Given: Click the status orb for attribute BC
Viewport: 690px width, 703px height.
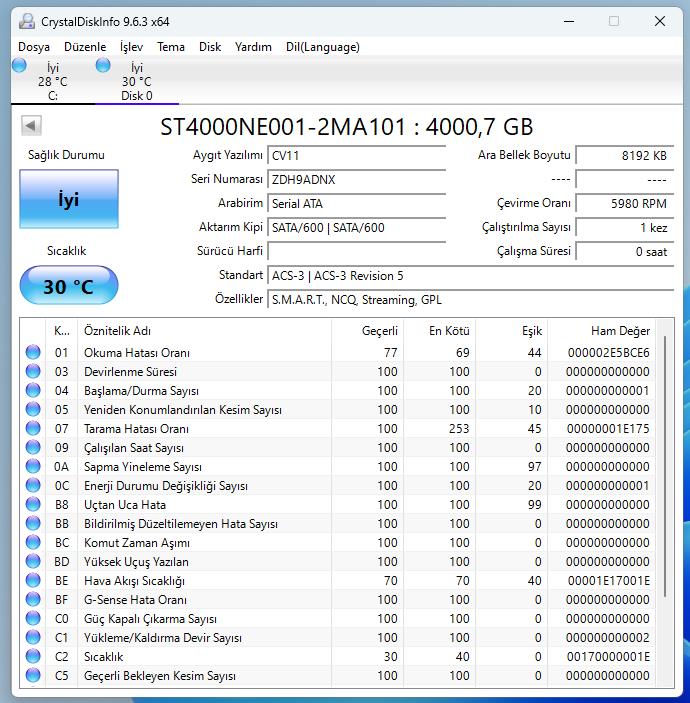Looking at the screenshot, I should (x=33, y=542).
